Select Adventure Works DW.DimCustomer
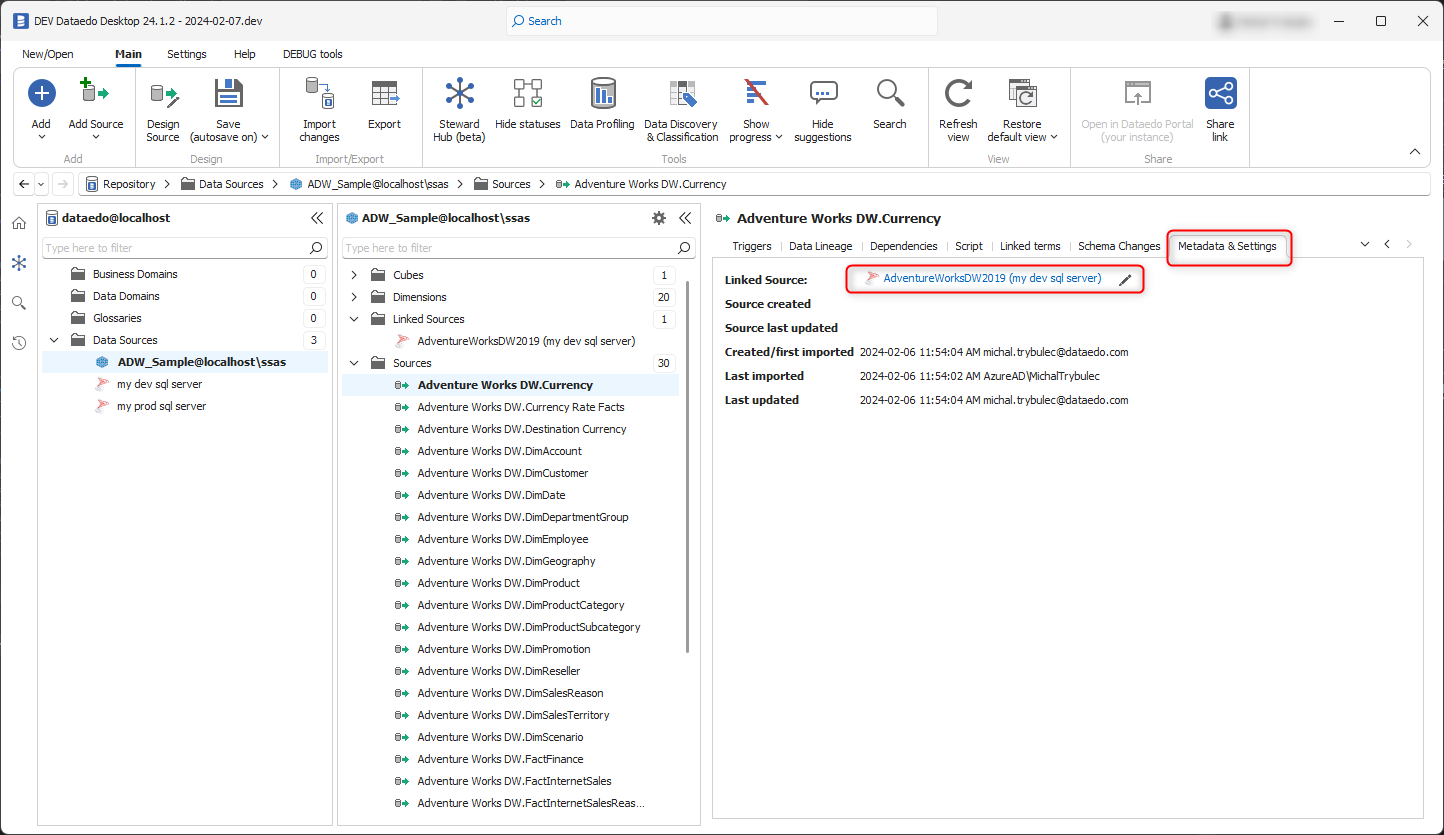Image resolution: width=1444 pixels, height=835 pixels. [503, 473]
